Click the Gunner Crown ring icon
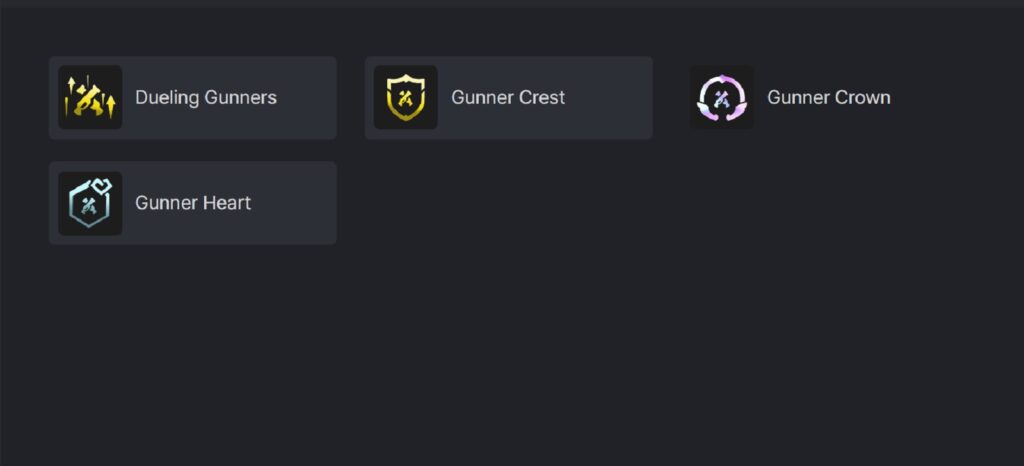The height and width of the screenshot is (466, 1024). point(721,98)
